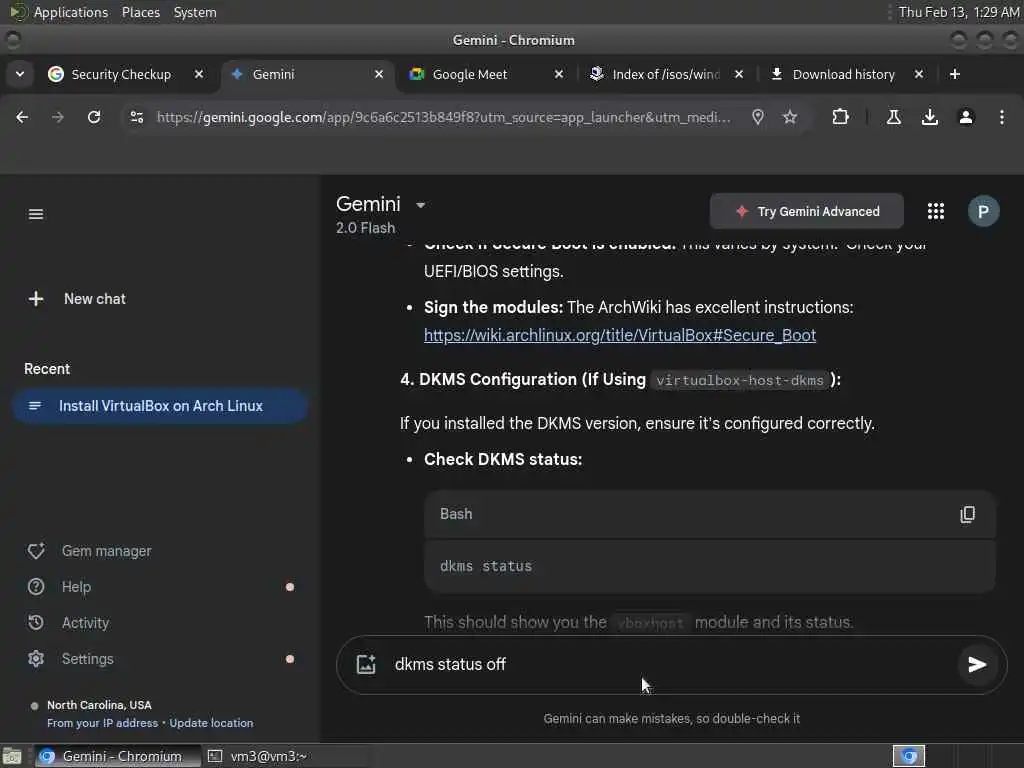Image resolution: width=1024 pixels, height=768 pixels.
Task: Open Help in the Gemini sidebar
Action: [59, 586]
